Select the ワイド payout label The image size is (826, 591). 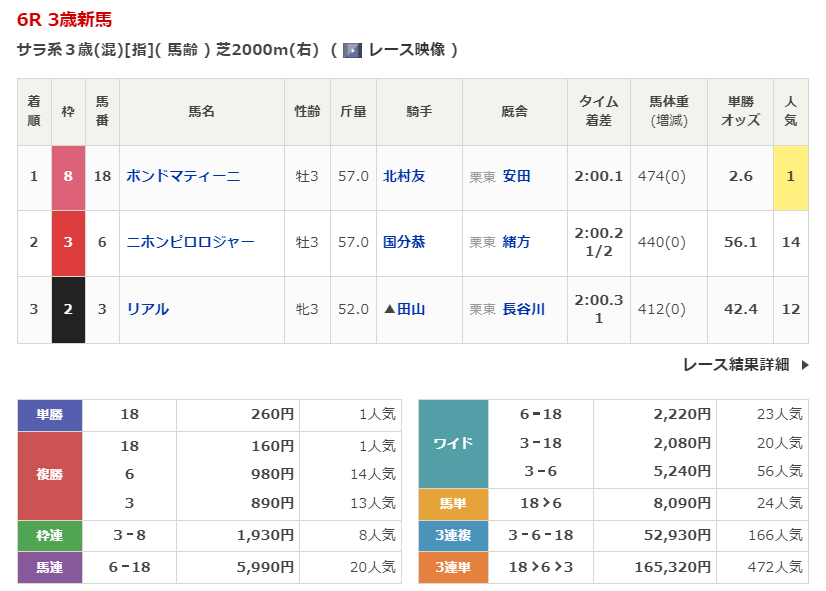[x=453, y=443]
